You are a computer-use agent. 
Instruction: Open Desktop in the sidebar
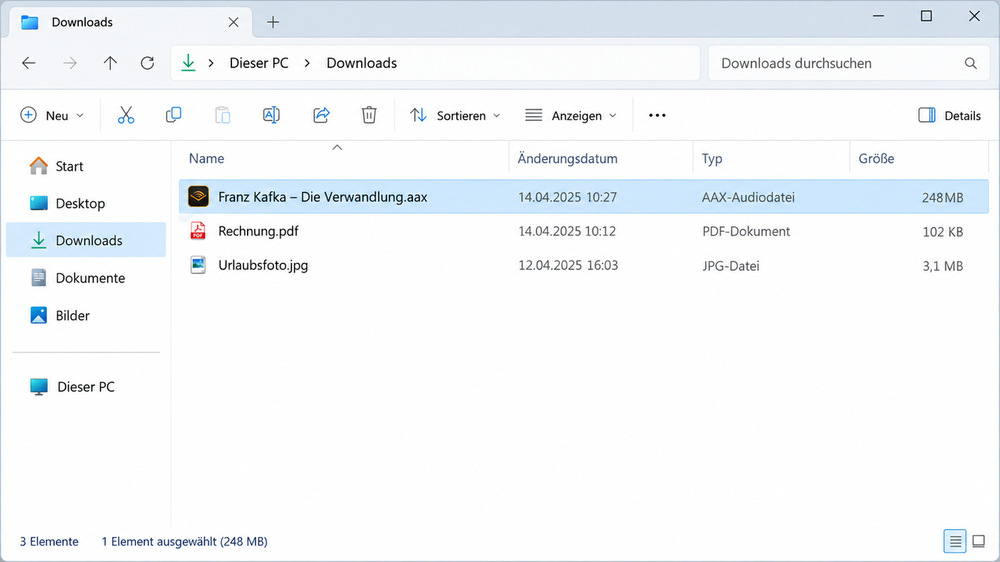click(x=86, y=203)
